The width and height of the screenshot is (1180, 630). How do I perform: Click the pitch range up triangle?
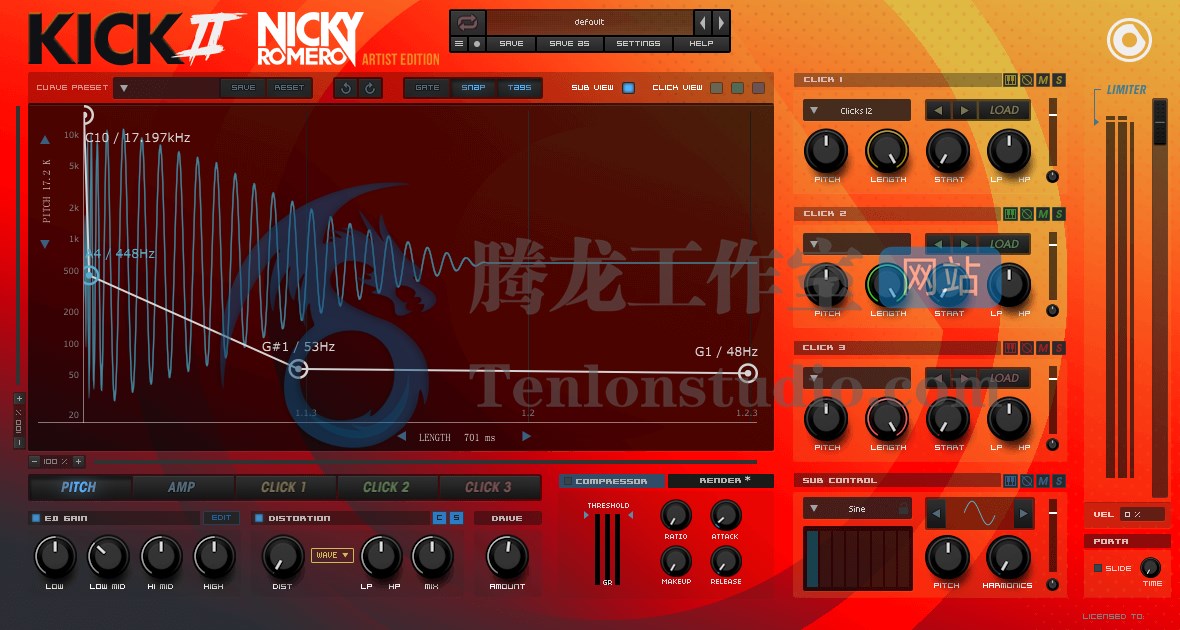coord(44,140)
